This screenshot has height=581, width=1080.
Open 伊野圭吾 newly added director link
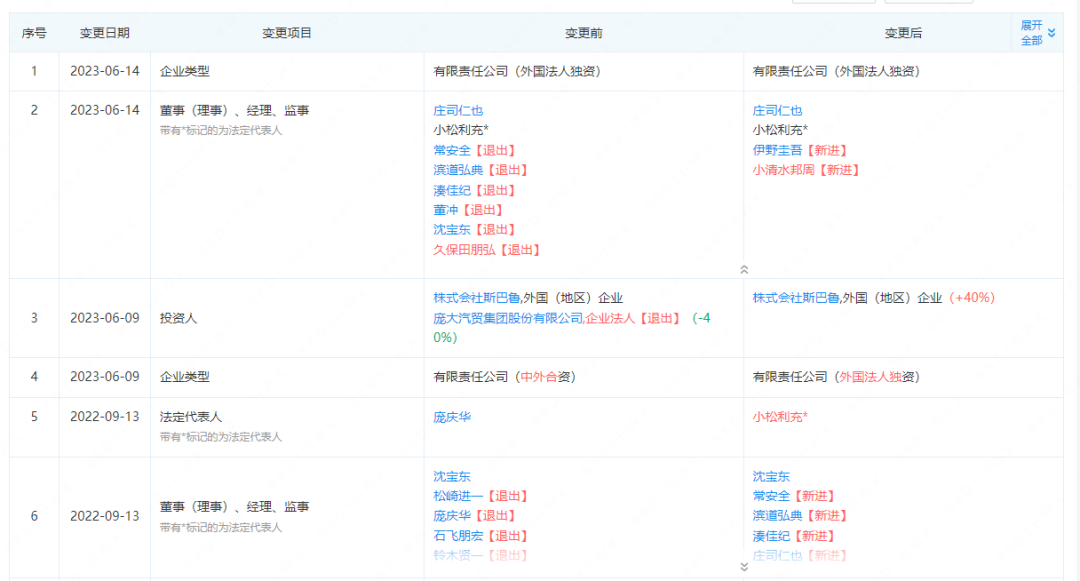tap(777, 150)
